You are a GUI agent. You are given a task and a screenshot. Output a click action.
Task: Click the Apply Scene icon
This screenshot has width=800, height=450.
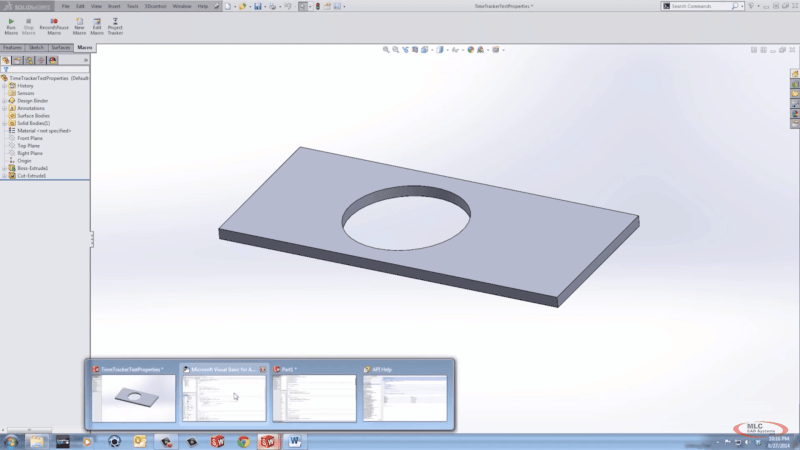[480, 49]
